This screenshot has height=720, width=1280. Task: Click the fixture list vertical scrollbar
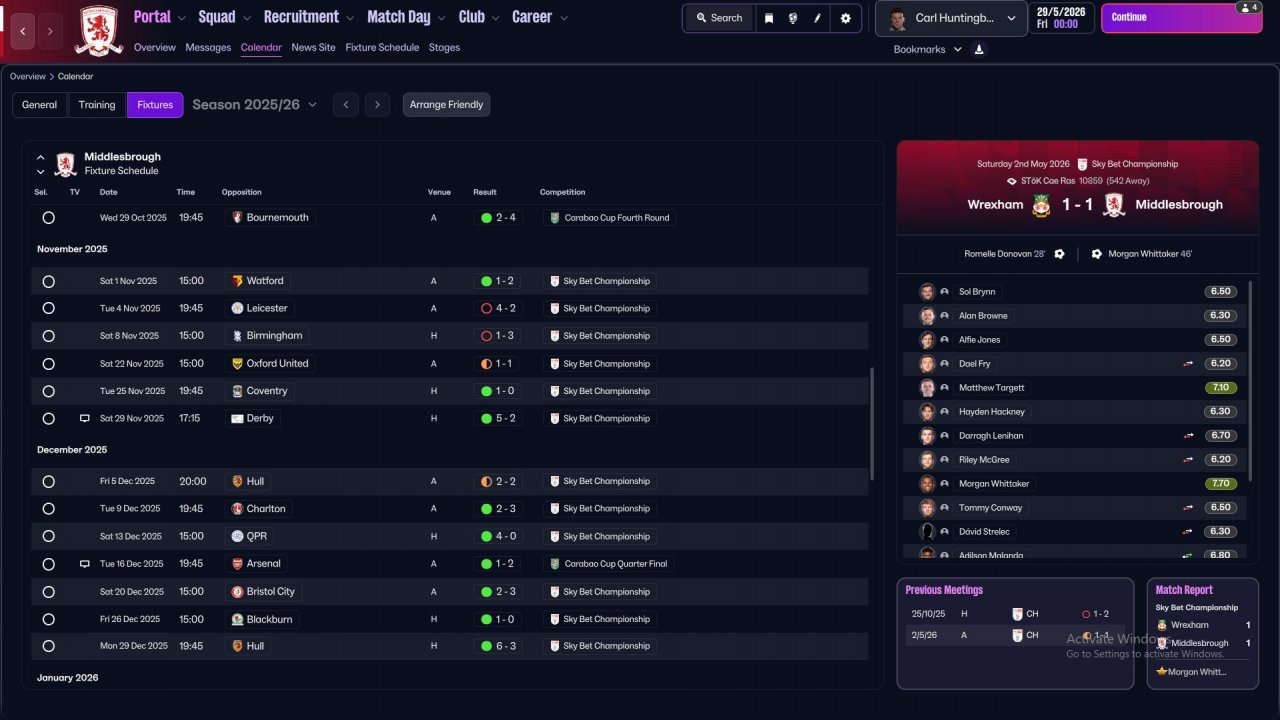click(872, 424)
